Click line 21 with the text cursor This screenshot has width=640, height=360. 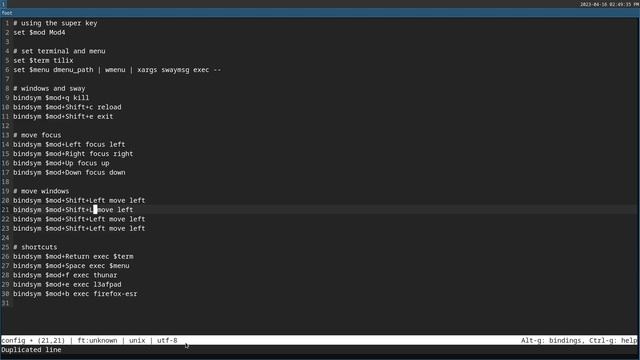click(x=73, y=210)
